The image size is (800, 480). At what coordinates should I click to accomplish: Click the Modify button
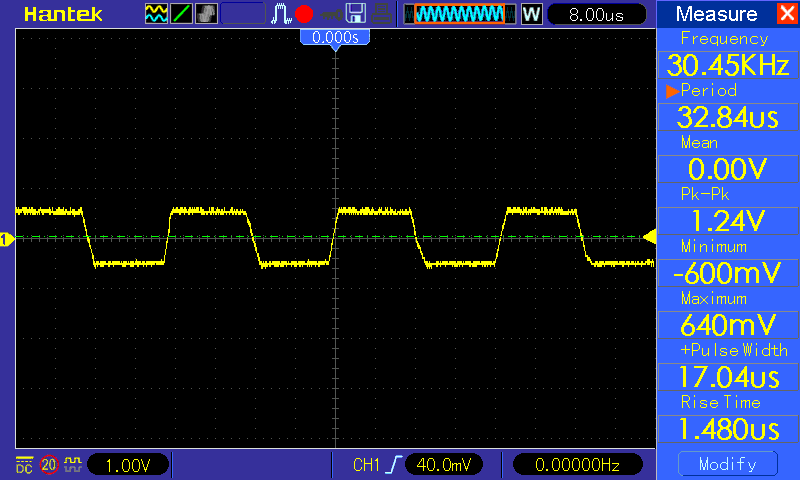(728, 464)
